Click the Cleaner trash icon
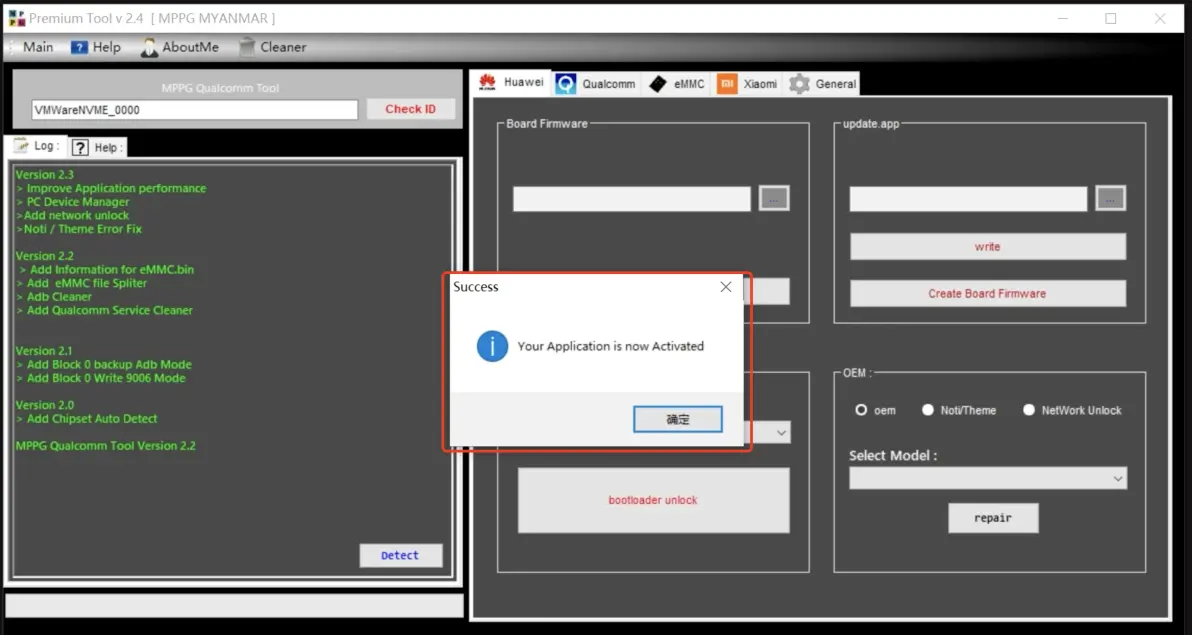The width and height of the screenshot is (1192, 635). (247, 47)
